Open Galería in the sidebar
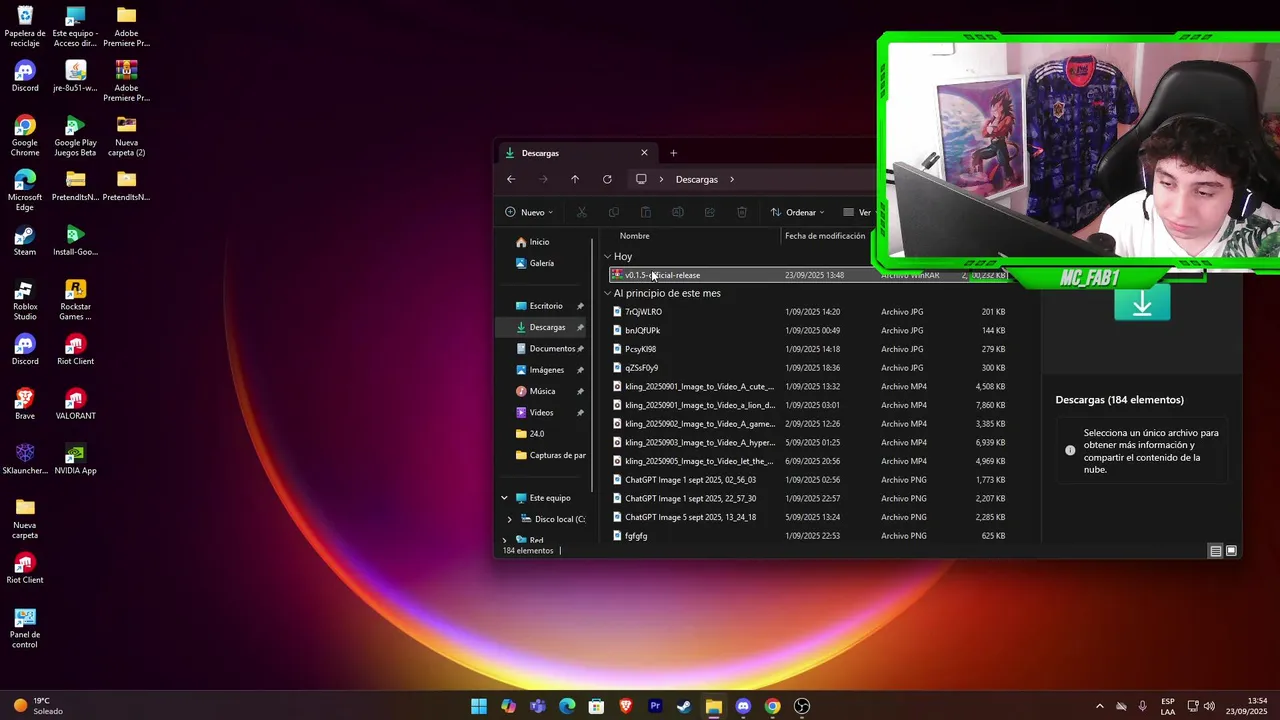The image size is (1280, 720). pos(541,263)
